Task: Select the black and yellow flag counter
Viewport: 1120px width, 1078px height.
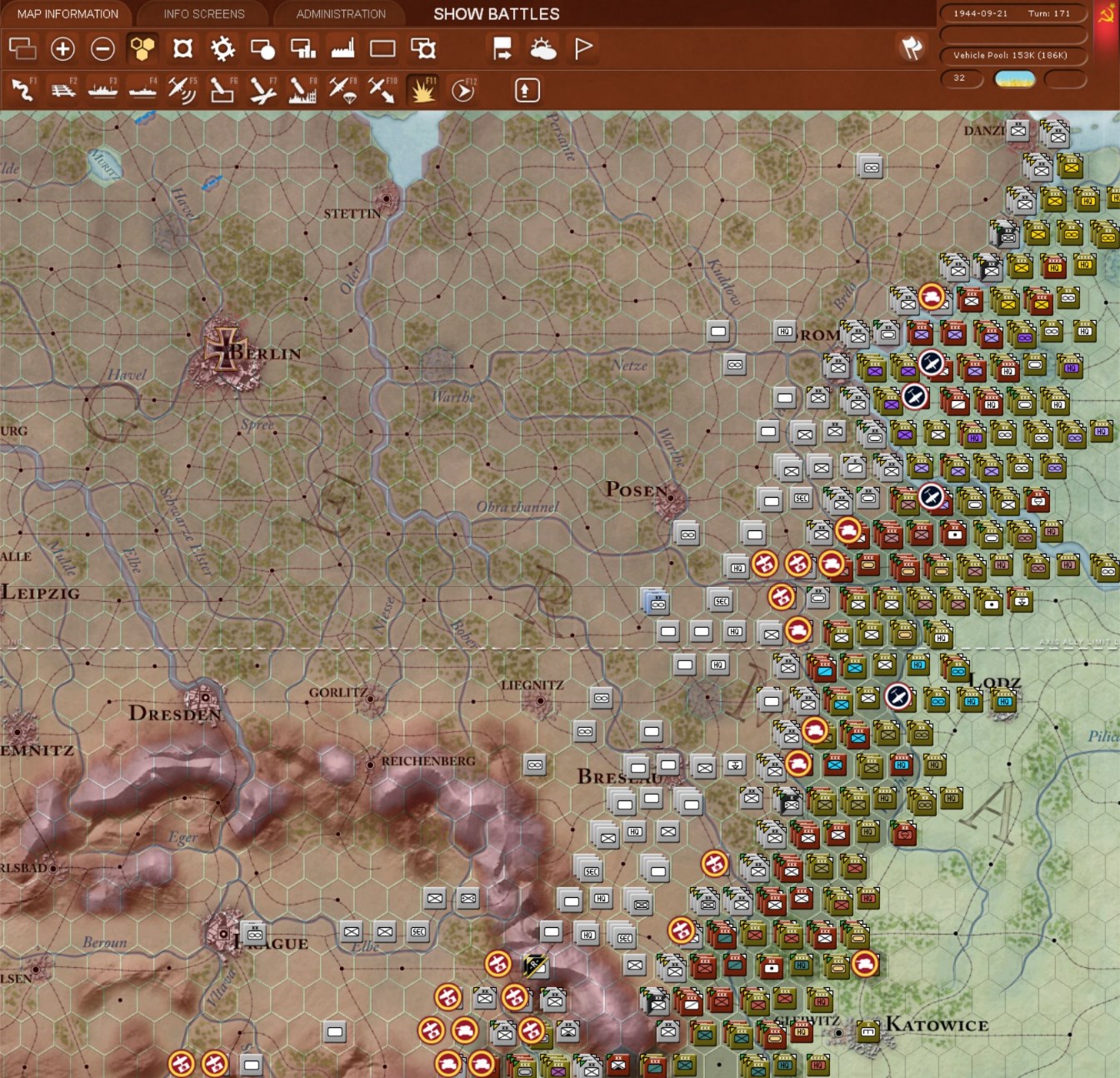Action: [x=534, y=965]
